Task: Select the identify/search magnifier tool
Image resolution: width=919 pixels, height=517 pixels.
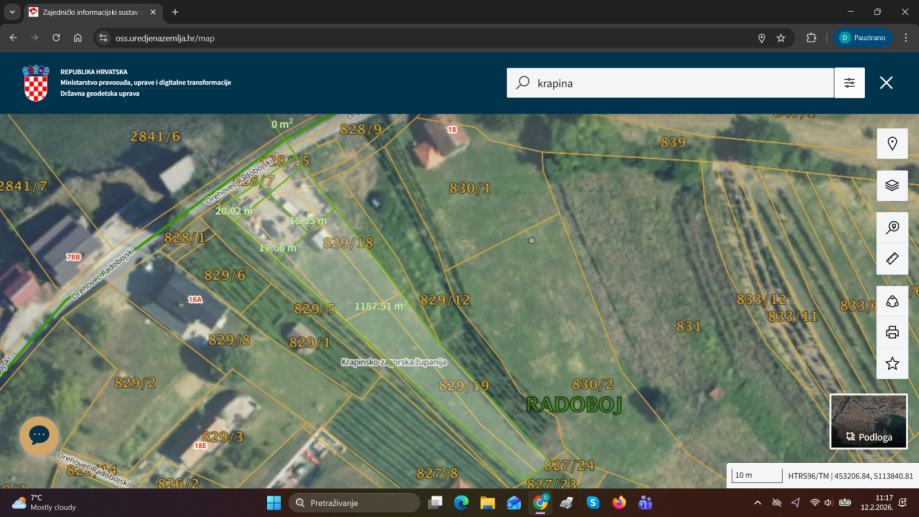Action: (x=892, y=228)
